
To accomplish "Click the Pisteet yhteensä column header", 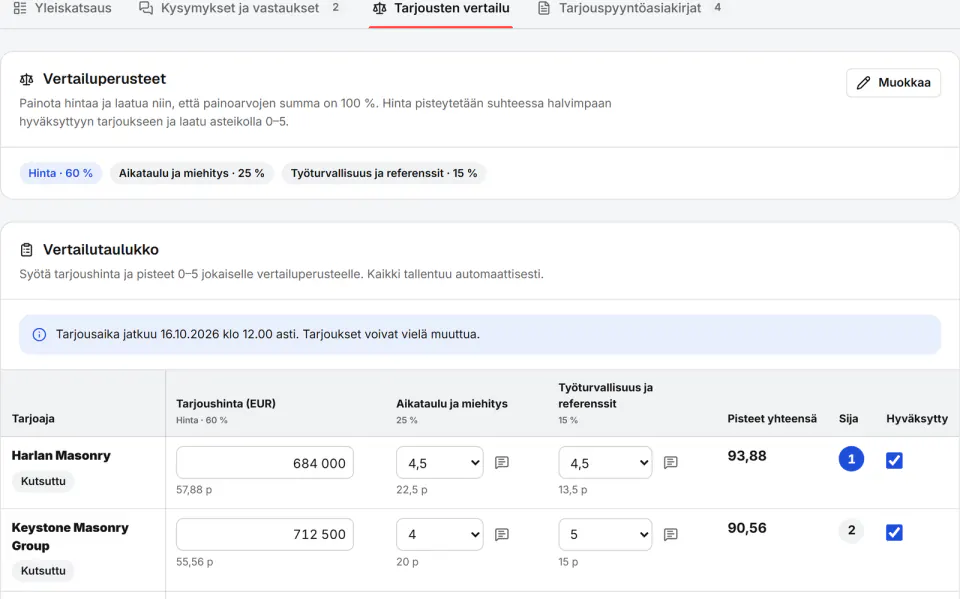I will [772, 419].
